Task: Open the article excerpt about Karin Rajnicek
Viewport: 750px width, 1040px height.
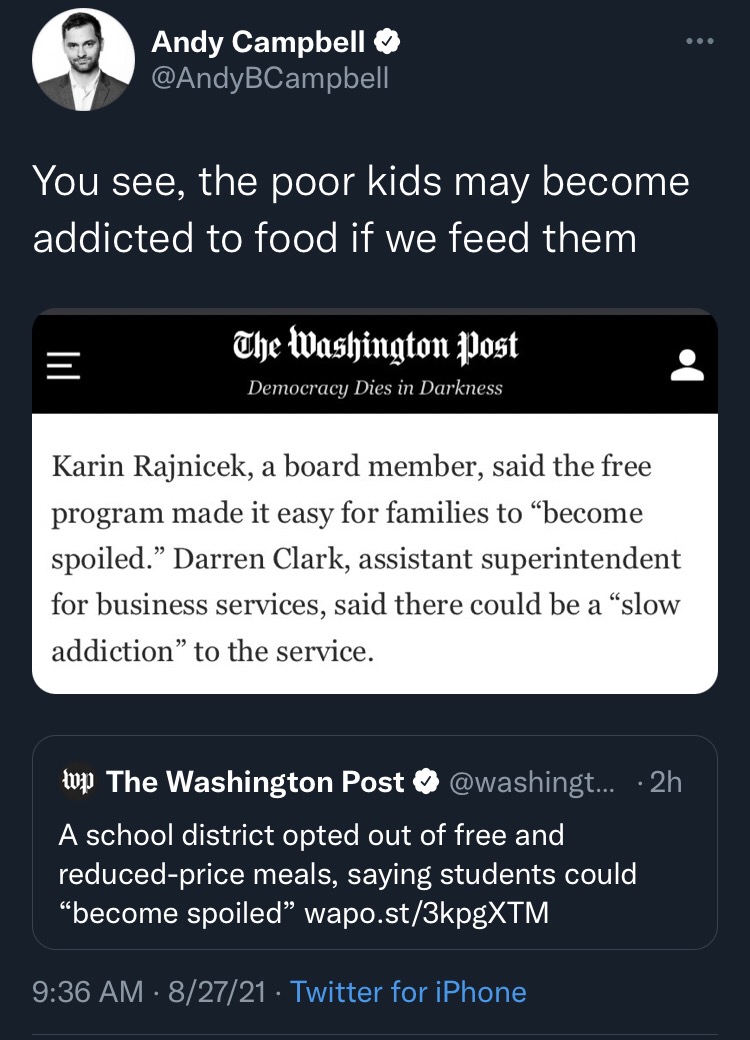Action: click(366, 558)
